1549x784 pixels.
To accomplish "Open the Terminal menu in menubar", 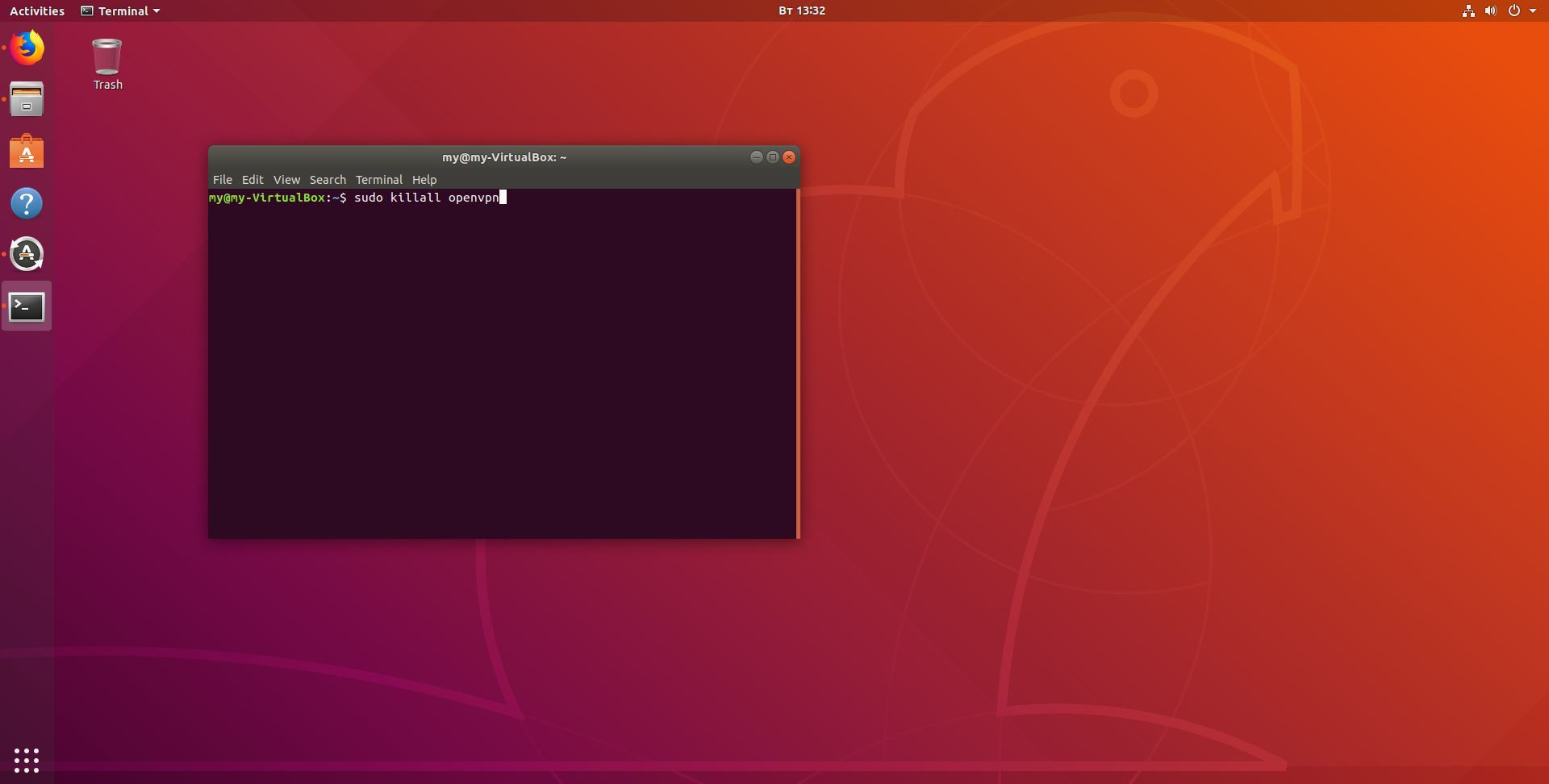I will 379,180.
